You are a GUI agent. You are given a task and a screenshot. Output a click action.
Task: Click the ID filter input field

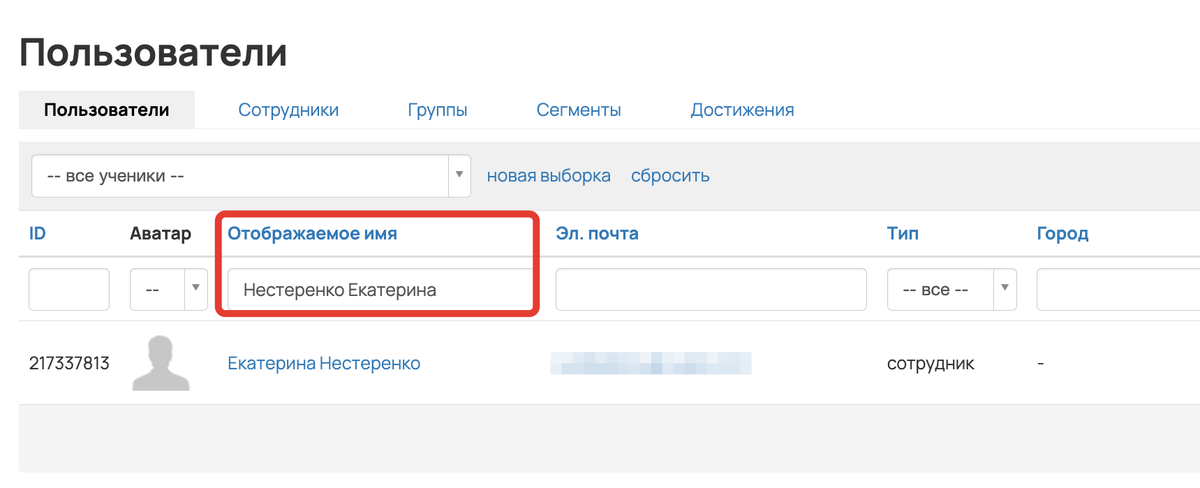click(69, 290)
